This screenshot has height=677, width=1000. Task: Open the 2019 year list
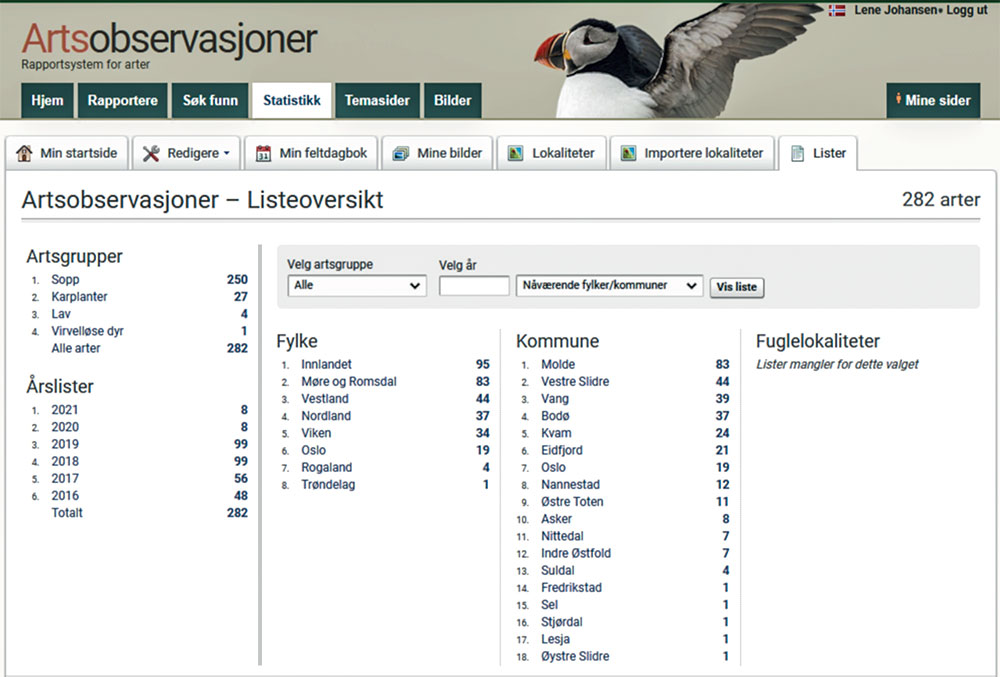coord(65,444)
